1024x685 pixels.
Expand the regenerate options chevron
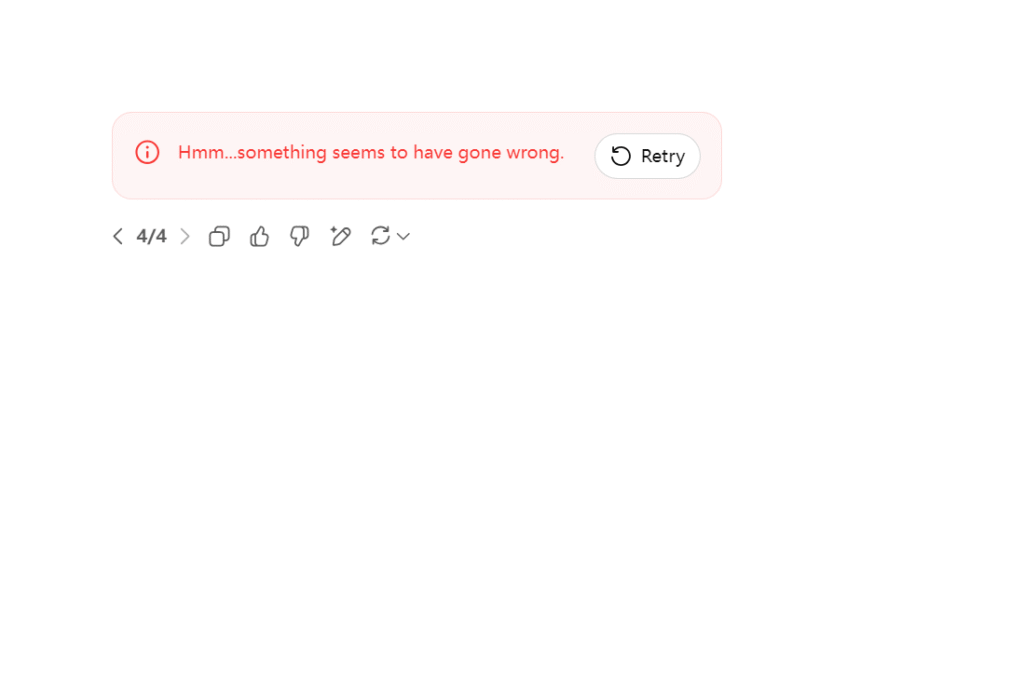[404, 236]
